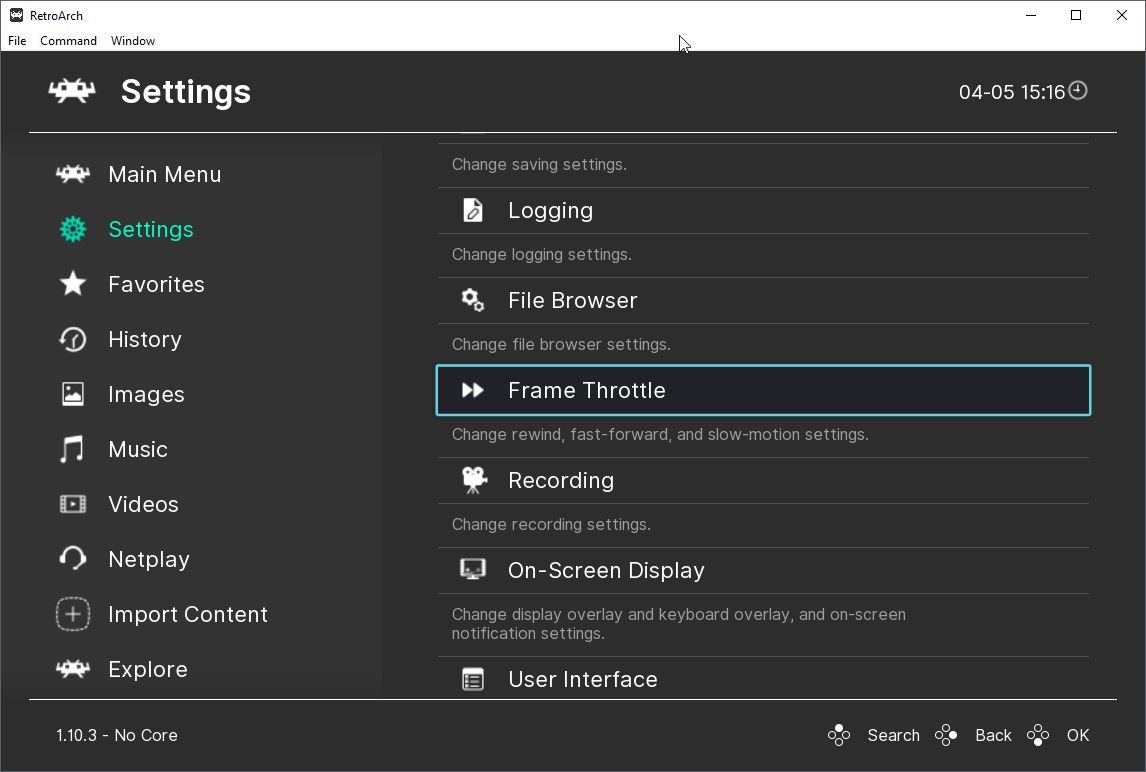The height and width of the screenshot is (772, 1146).
Task: Click the Music note icon
Action: [73, 449]
